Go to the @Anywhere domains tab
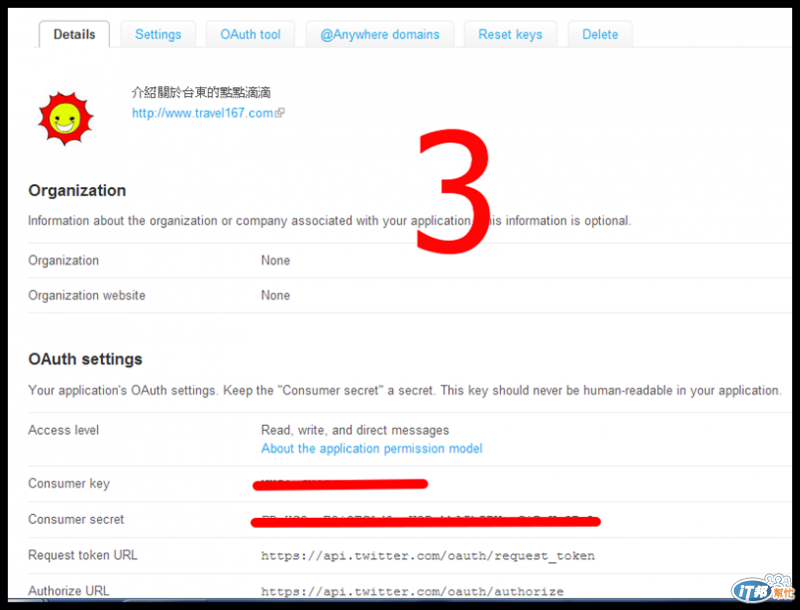 pos(380,34)
